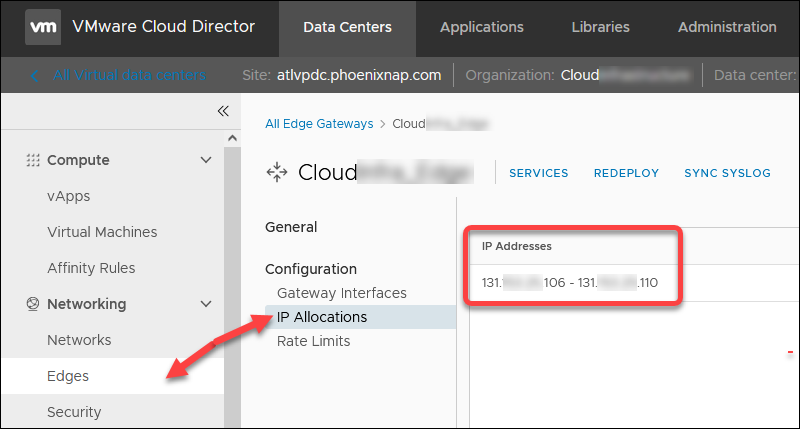
Task: Click the VMware Cloud Director title
Action: [164, 27]
